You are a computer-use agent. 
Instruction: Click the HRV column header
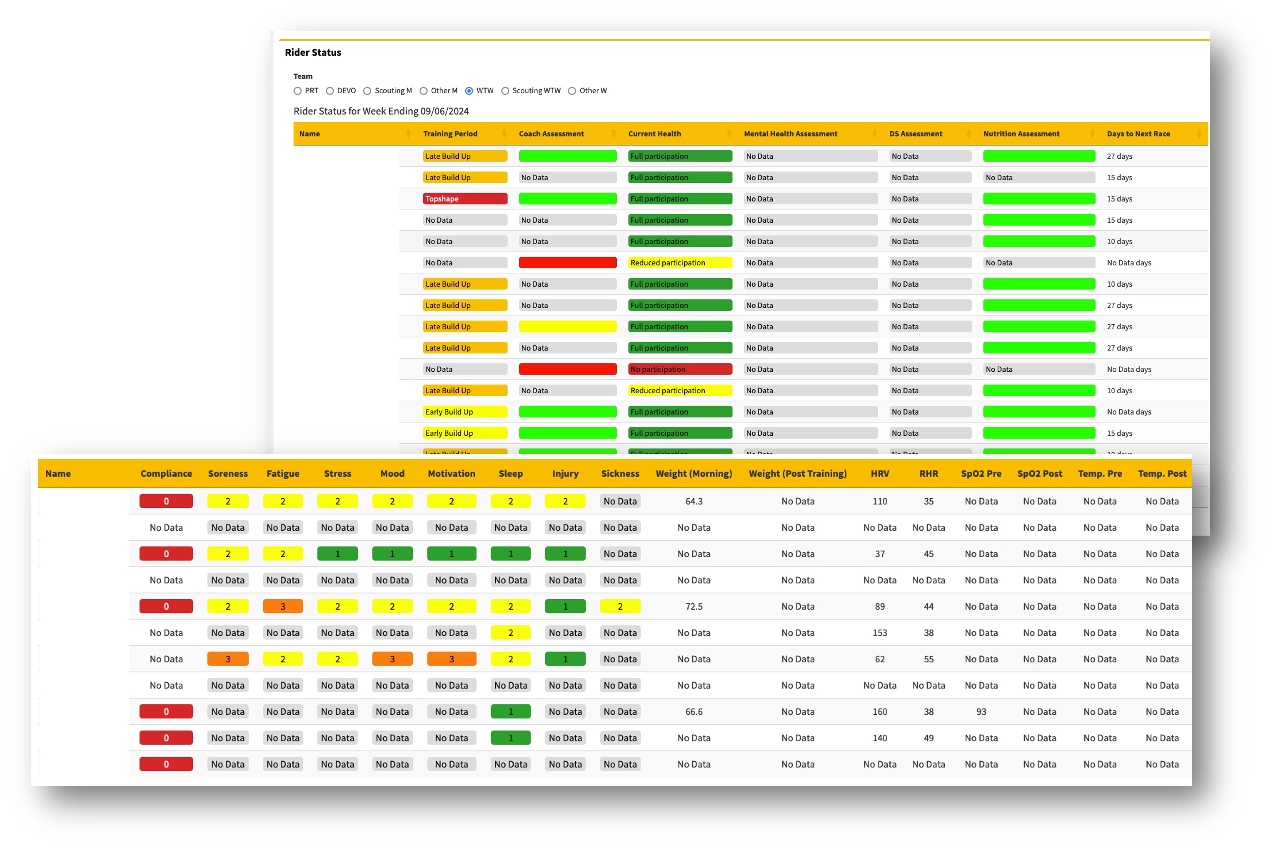pyautogui.click(x=880, y=474)
